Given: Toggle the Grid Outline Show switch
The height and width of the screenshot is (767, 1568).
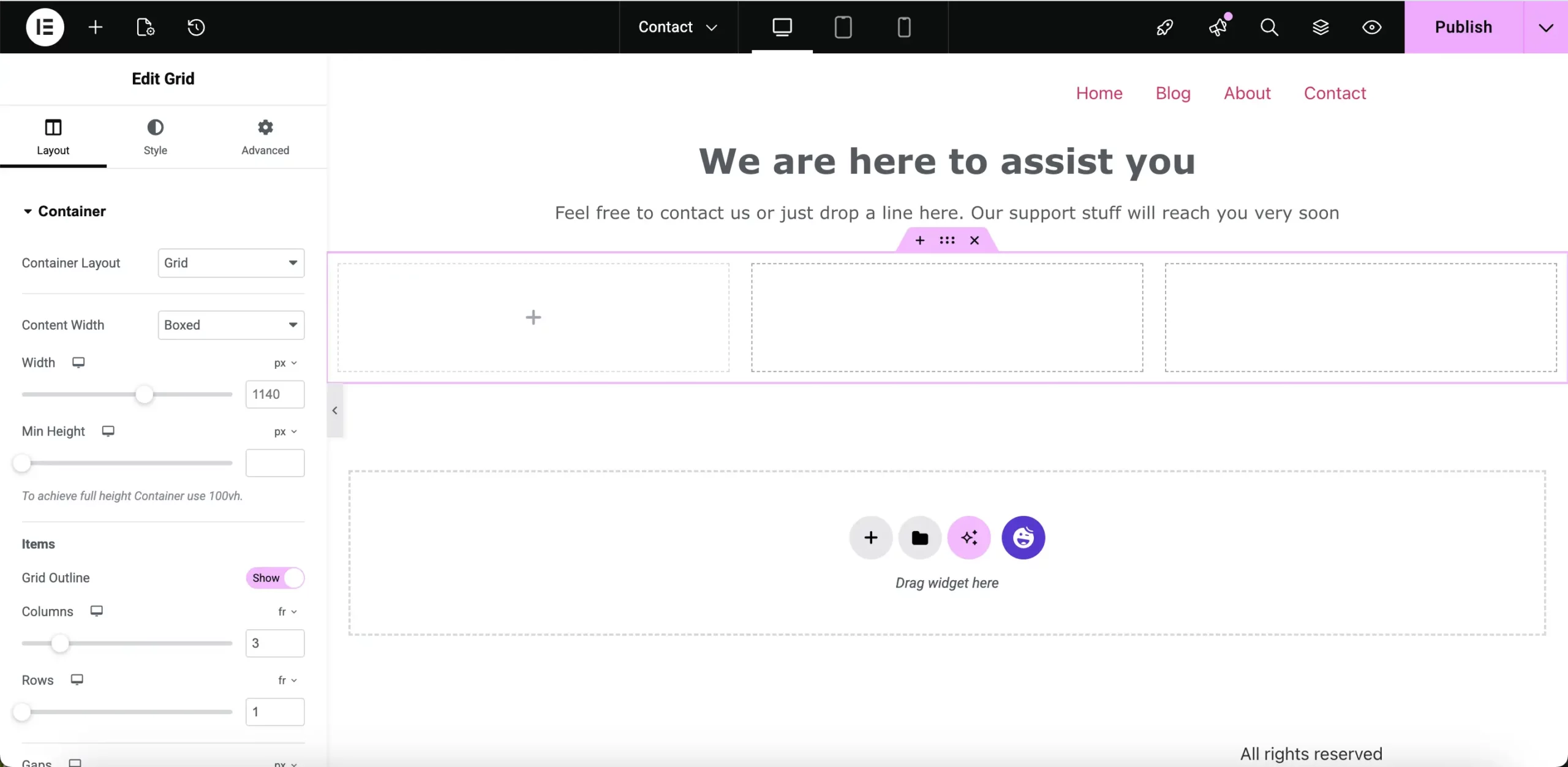Looking at the screenshot, I should pyautogui.click(x=274, y=578).
